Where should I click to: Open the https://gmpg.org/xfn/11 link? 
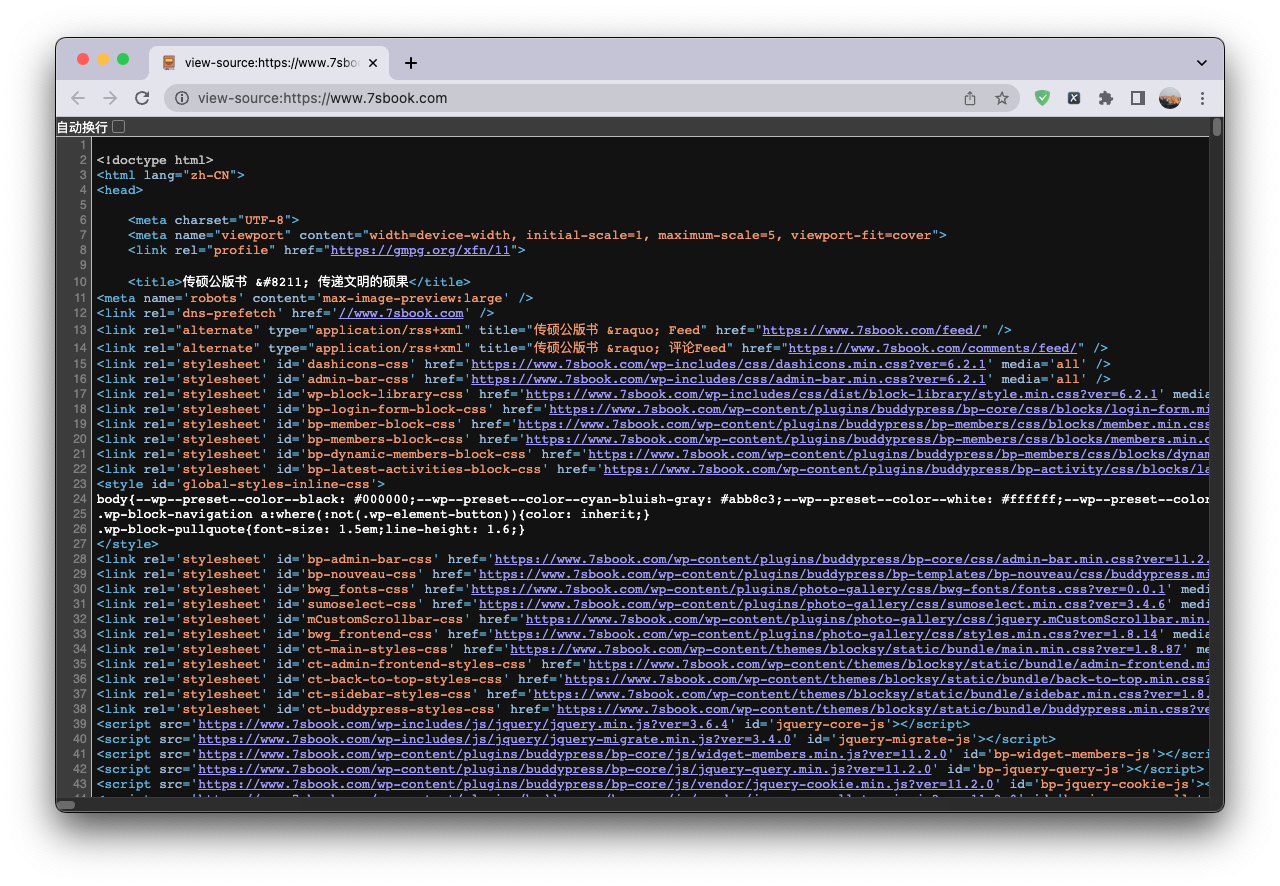click(420, 250)
